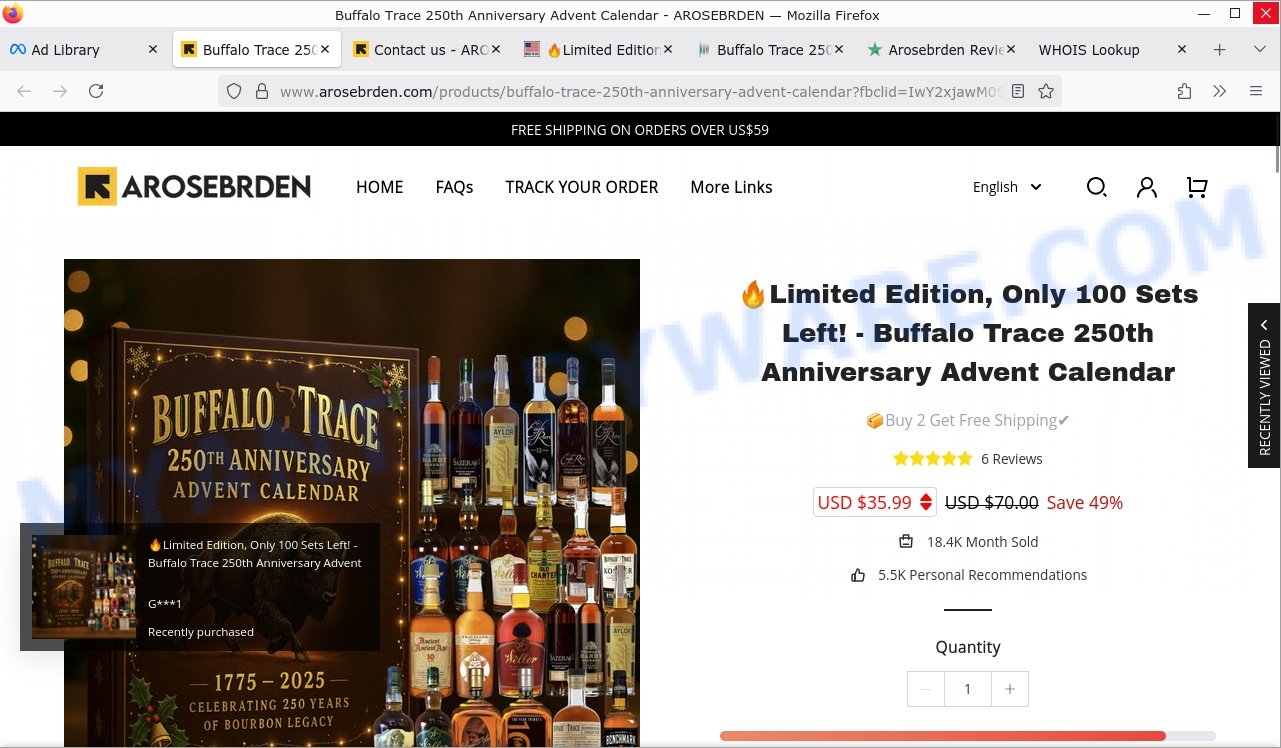Open the Firefox extensions menu
1281x748 pixels.
[x=1184, y=91]
